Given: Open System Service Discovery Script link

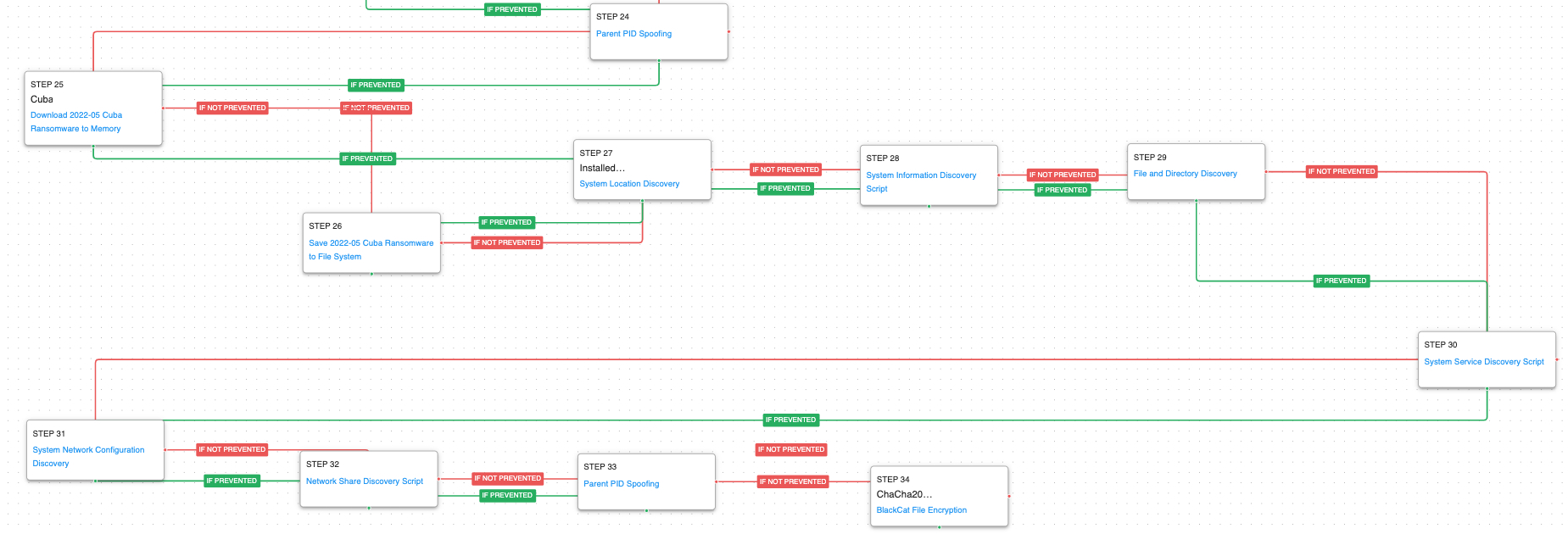Looking at the screenshot, I should (1483, 362).
